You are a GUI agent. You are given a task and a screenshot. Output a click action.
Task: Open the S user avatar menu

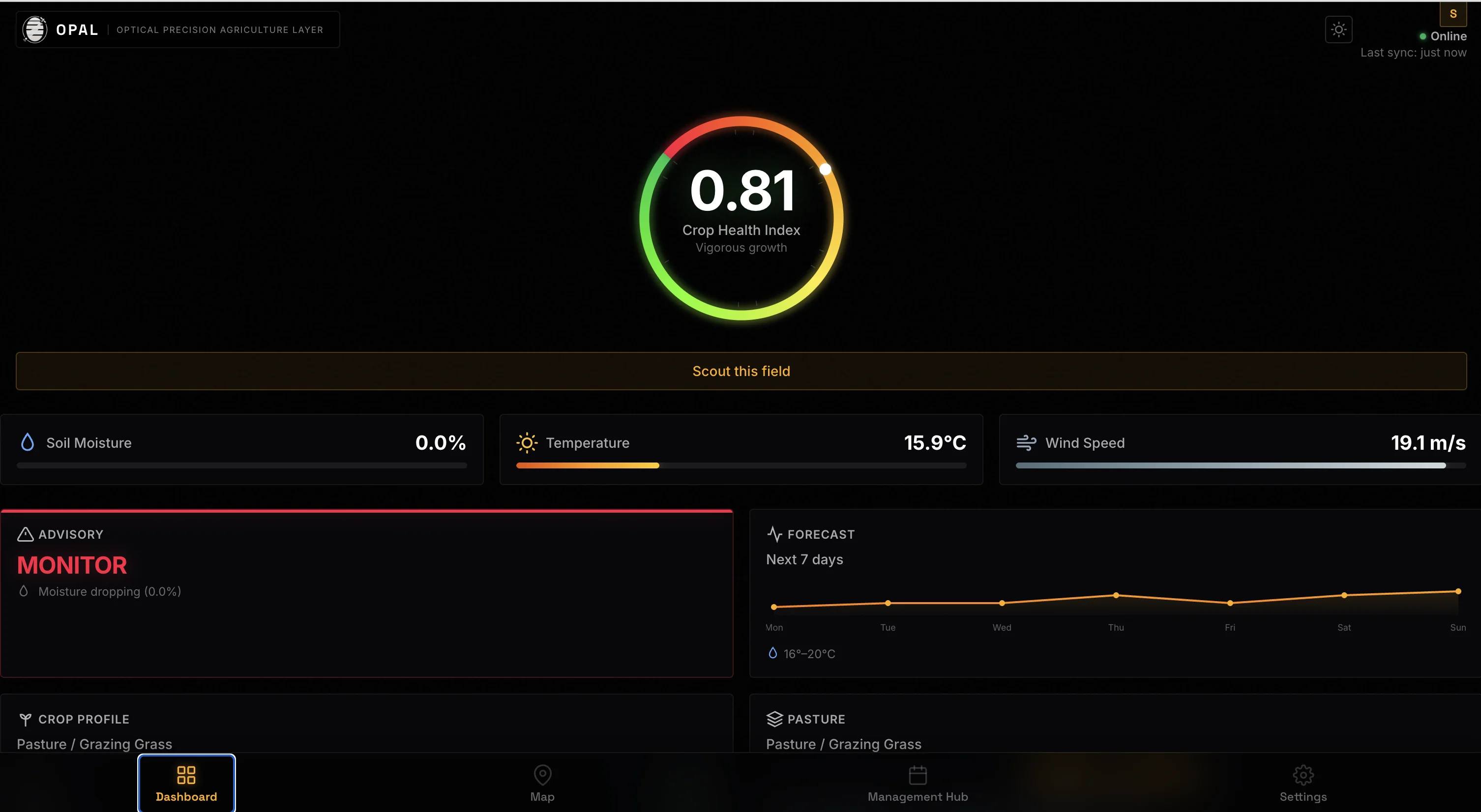(x=1453, y=13)
